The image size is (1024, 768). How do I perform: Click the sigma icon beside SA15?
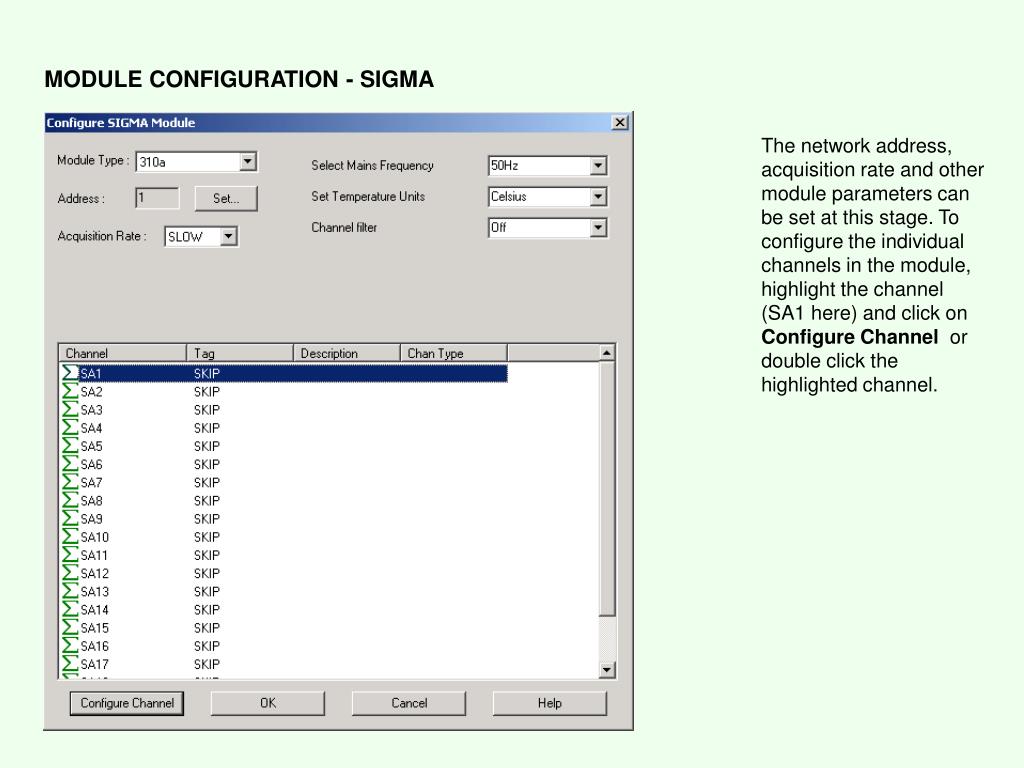(x=70, y=628)
